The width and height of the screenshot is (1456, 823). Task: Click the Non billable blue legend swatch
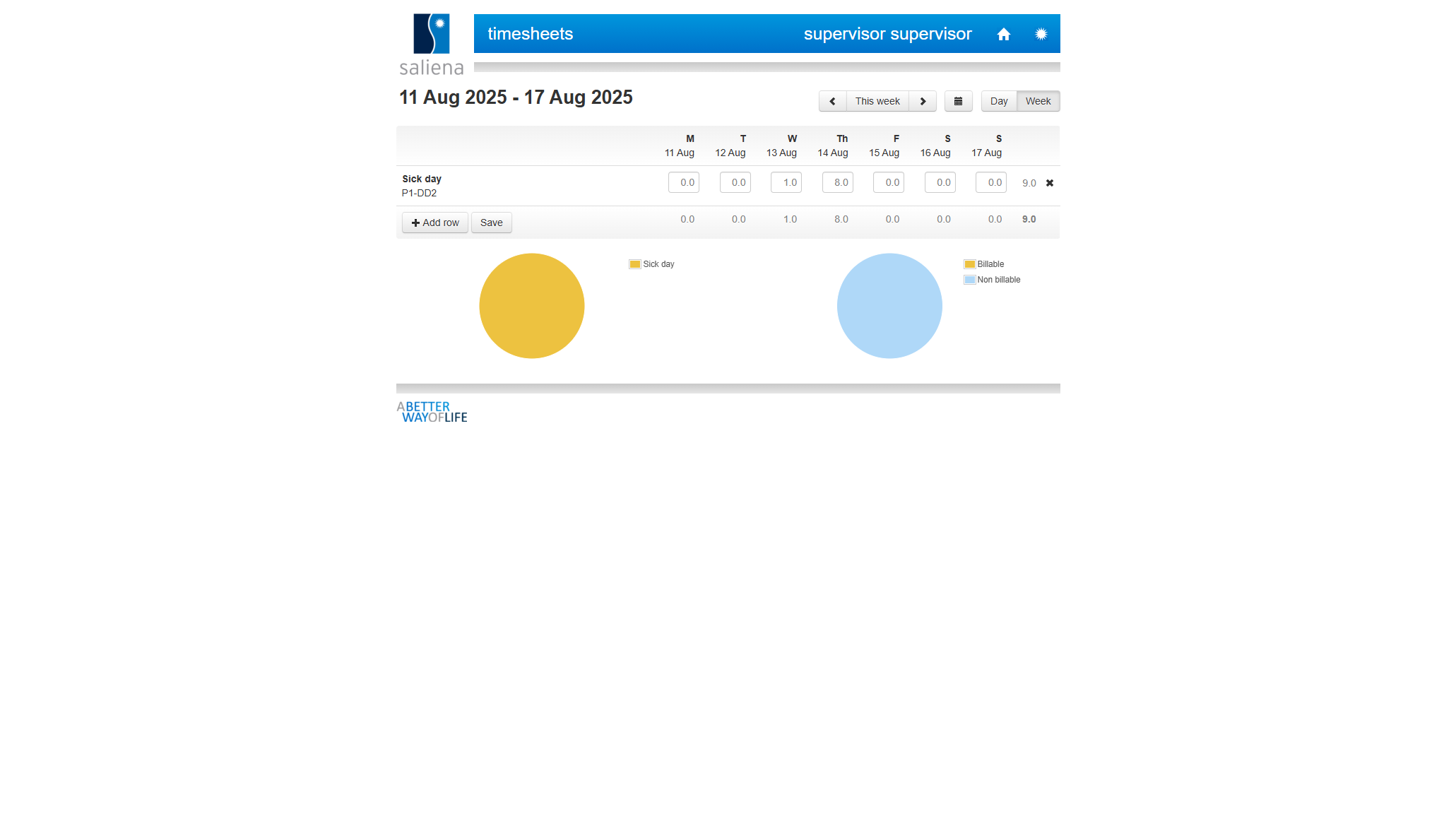click(x=969, y=280)
